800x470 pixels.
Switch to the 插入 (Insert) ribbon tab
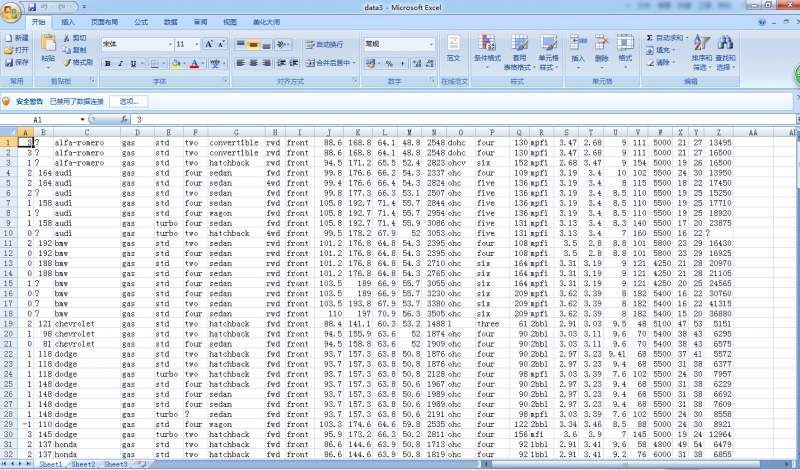(68, 22)
